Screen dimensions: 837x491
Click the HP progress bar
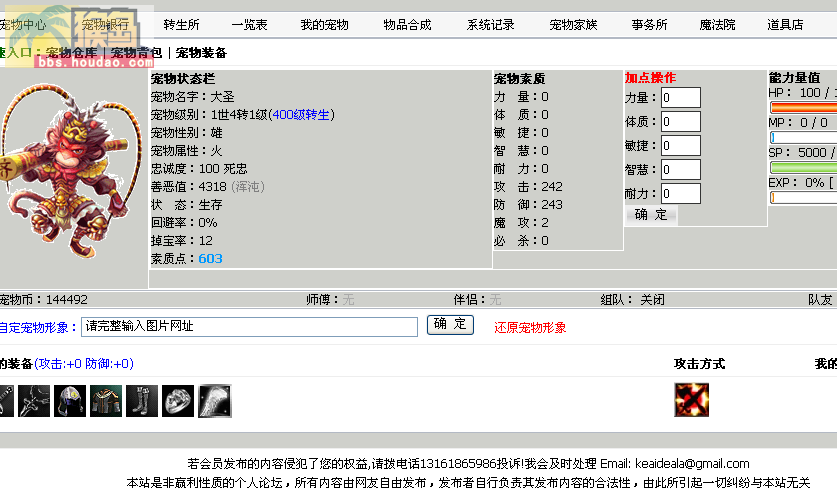(x=803, y=107)
